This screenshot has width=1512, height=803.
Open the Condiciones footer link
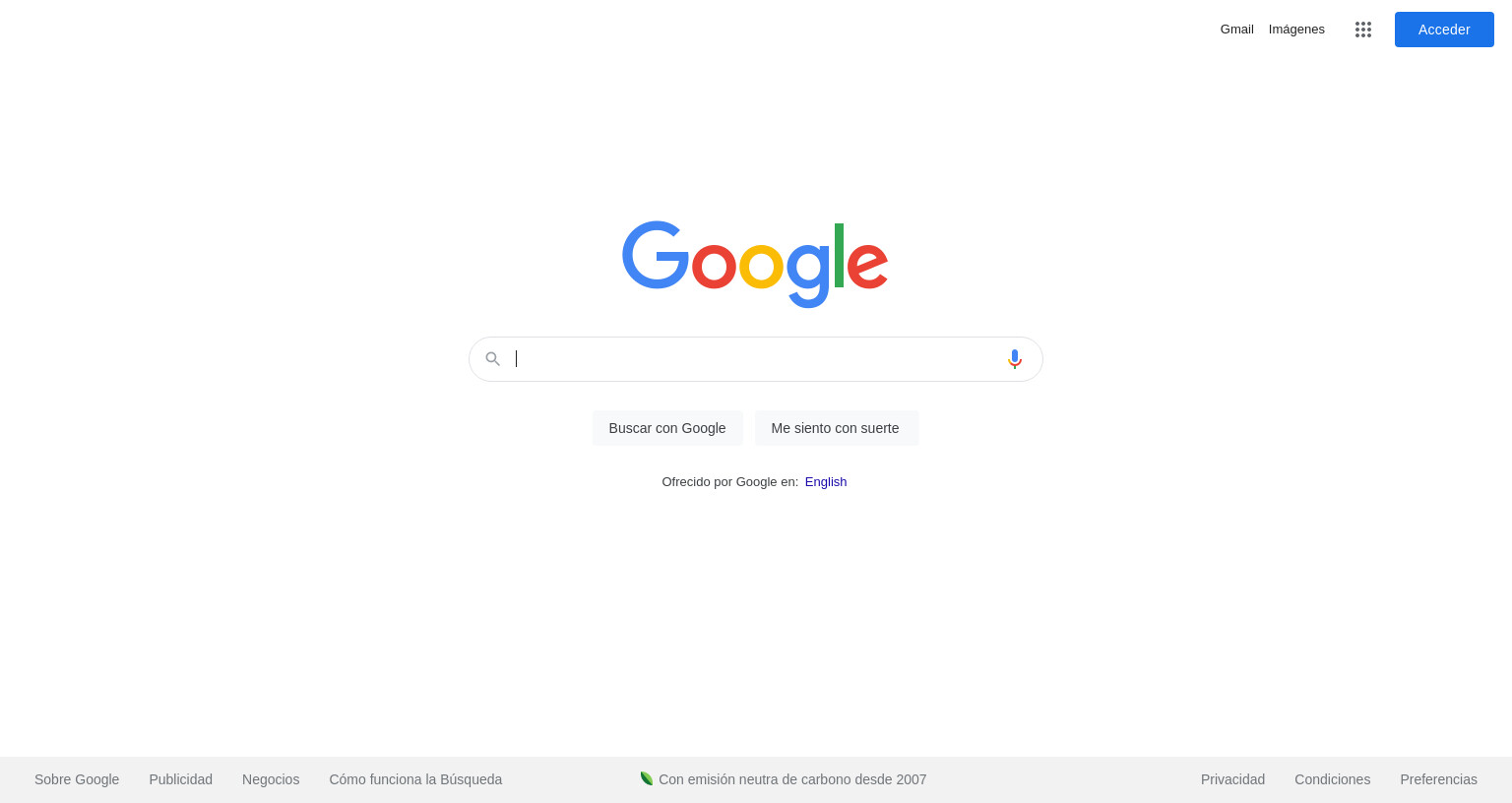pyautogui.click(x=1332, y=779)
